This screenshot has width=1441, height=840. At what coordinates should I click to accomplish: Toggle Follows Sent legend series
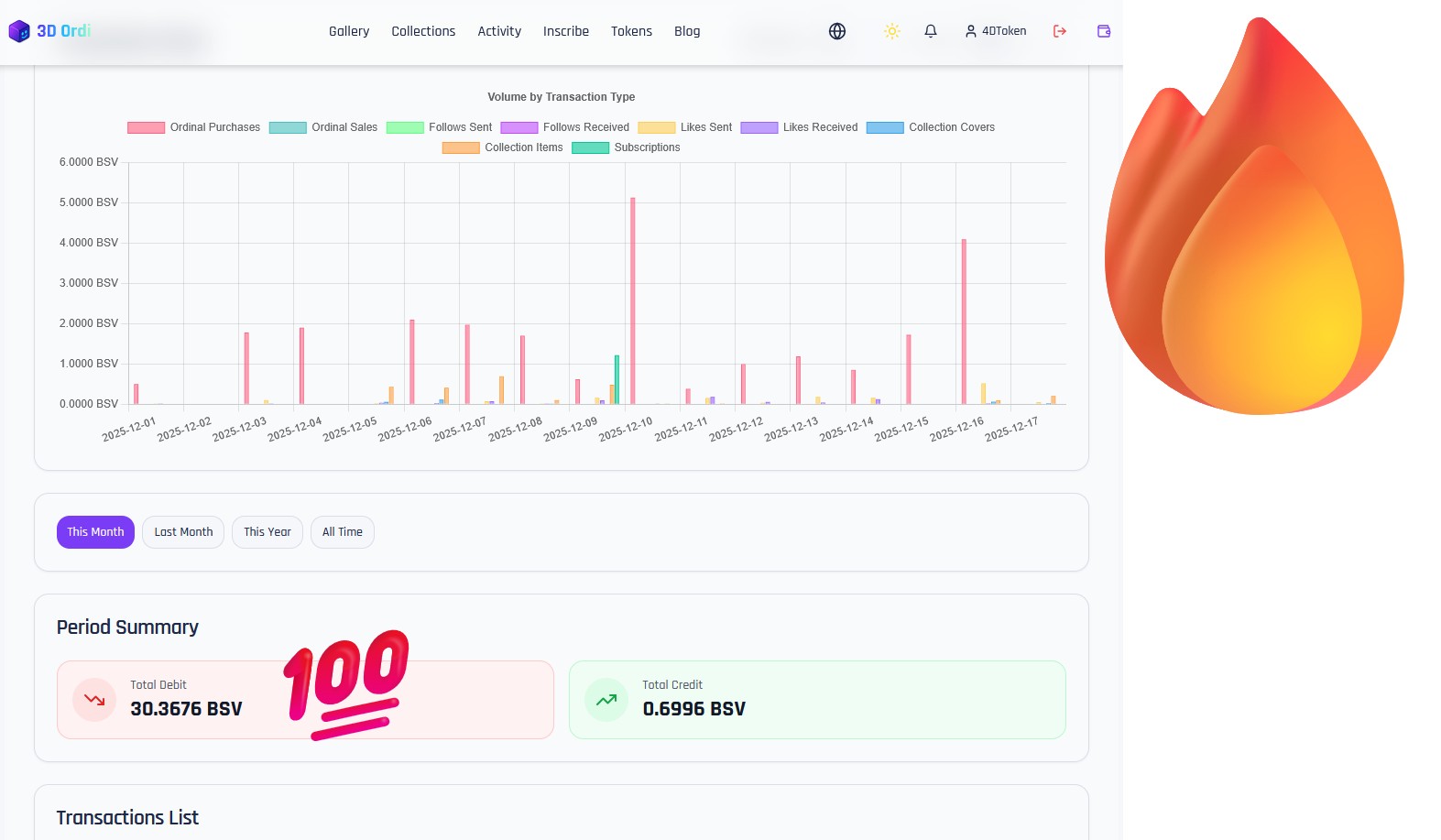[x=440, y=127]
